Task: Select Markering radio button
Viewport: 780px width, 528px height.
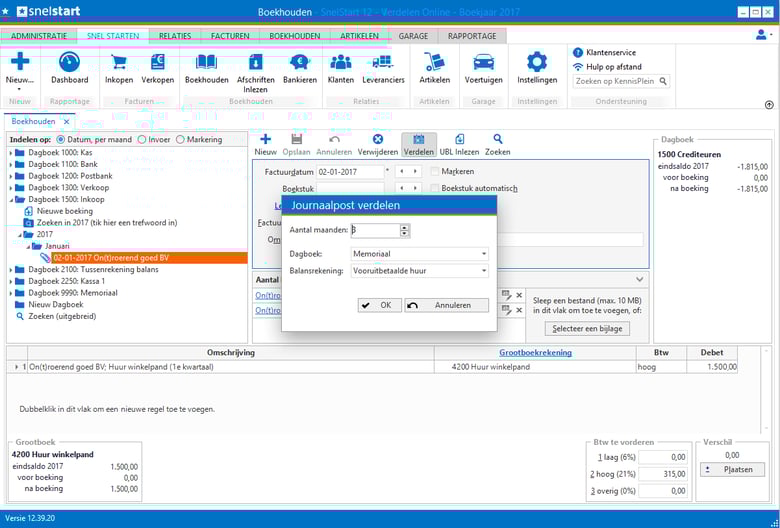Action: tap(180, 140)
